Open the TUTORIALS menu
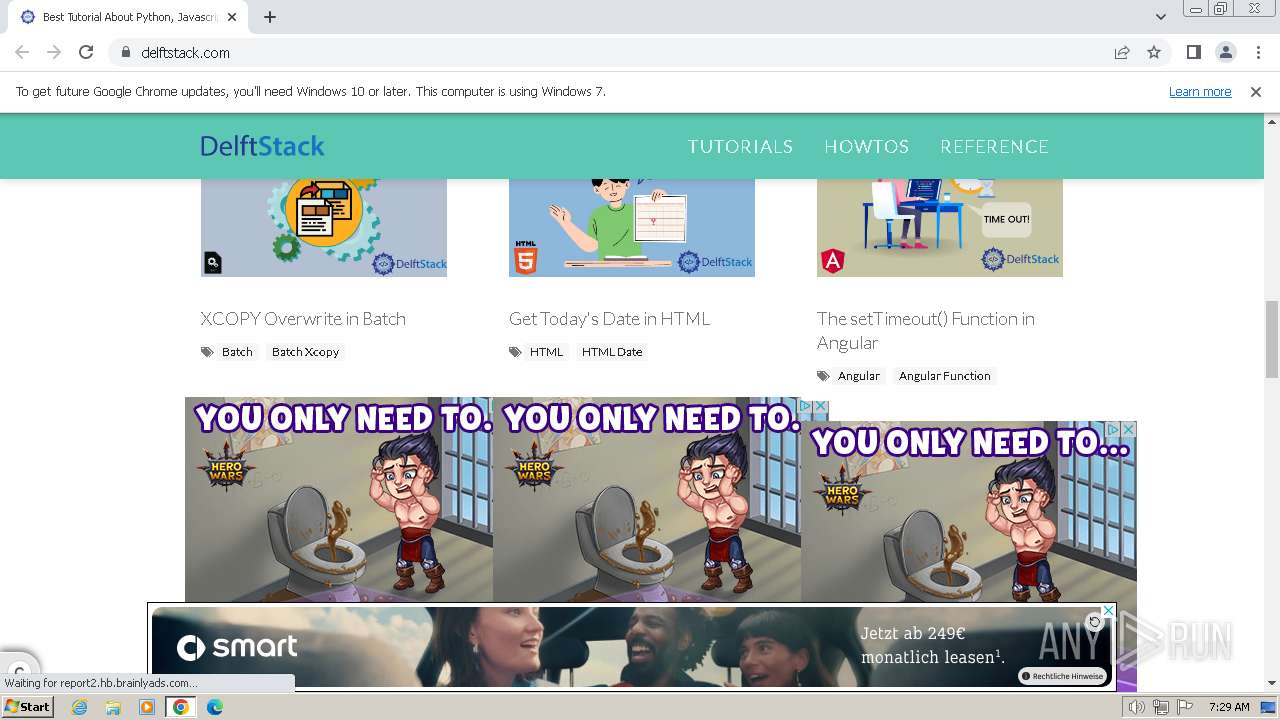Screen dimensions: 1280x720 click(740, 146)
